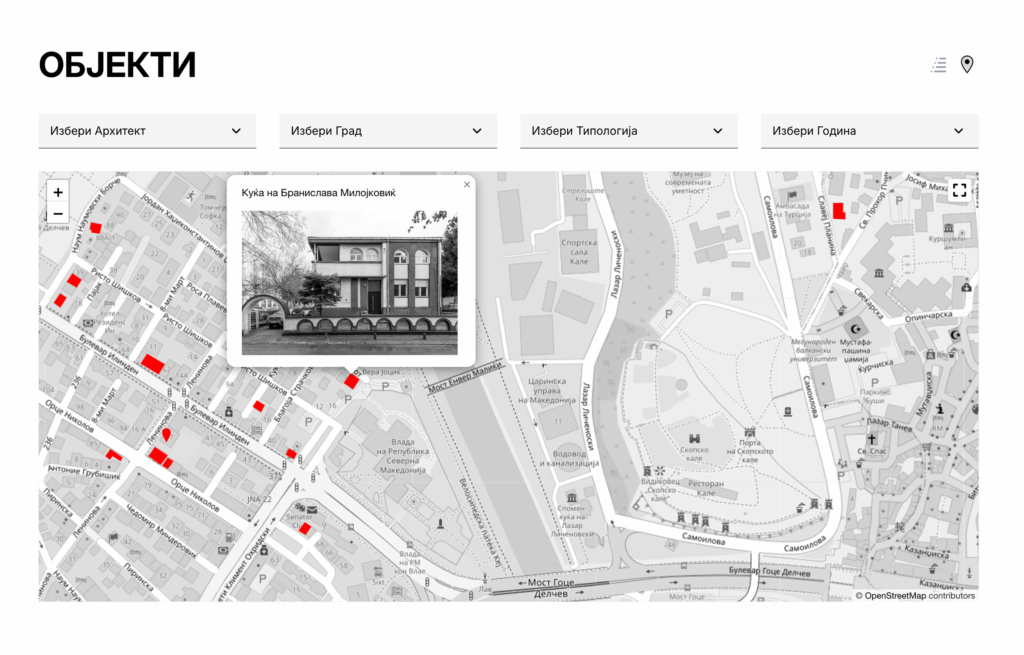
Task: Zoom out of the map
Action: pos(58,214)
